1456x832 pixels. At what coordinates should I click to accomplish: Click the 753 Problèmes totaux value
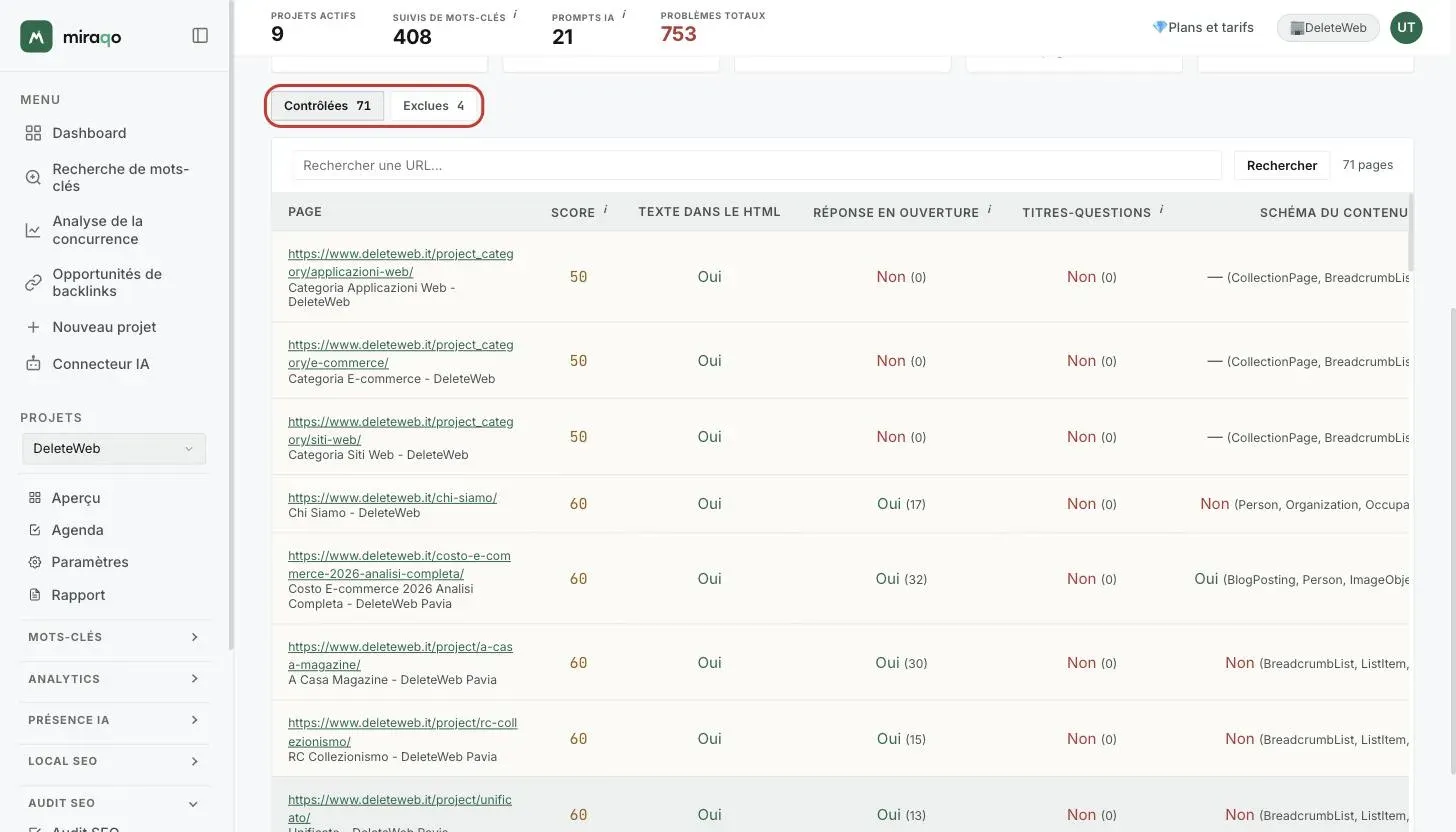678,34
